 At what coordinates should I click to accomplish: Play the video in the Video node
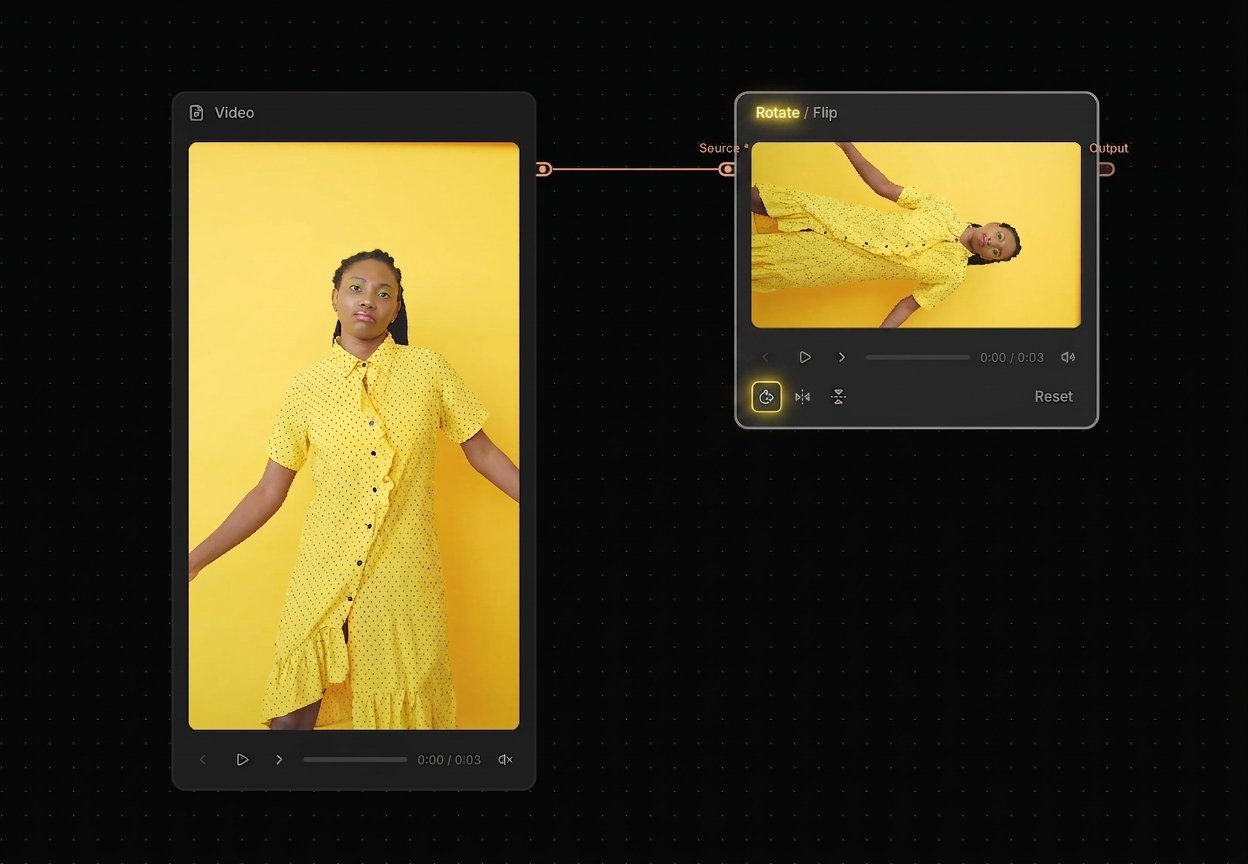tap(242, 760)
